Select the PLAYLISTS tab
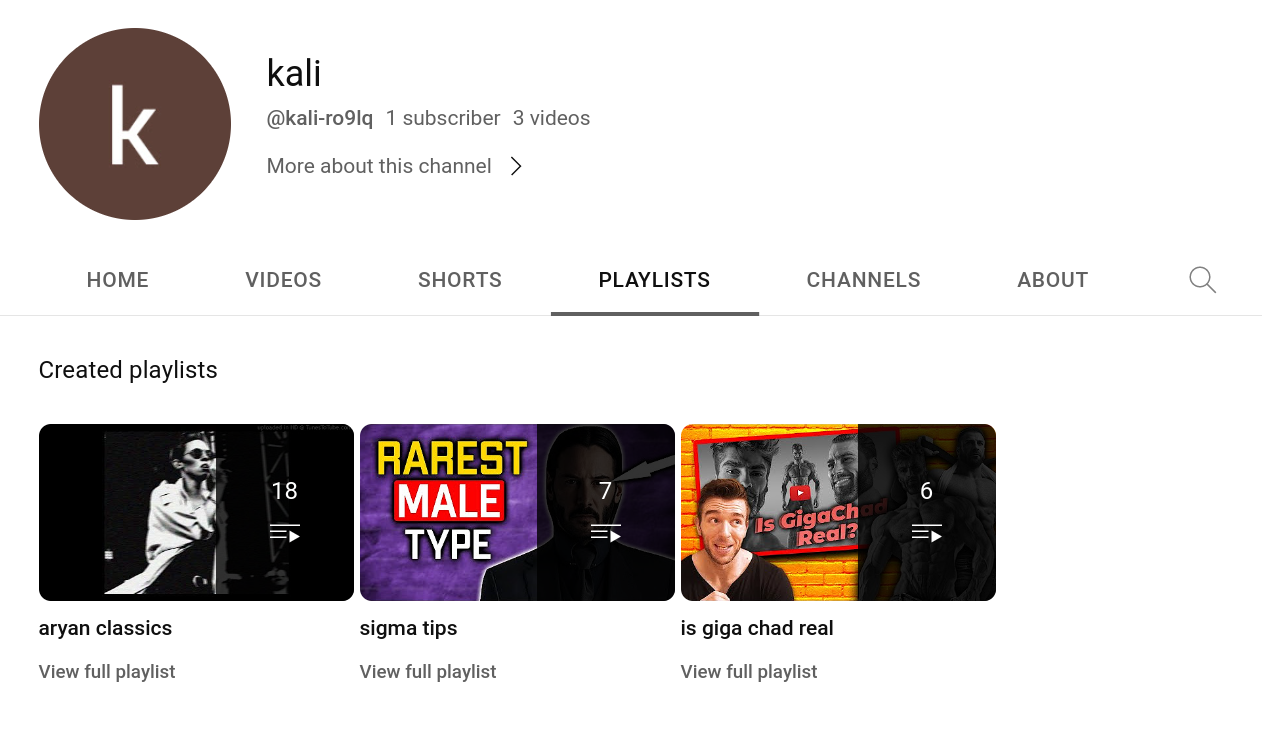 (655, 280)
